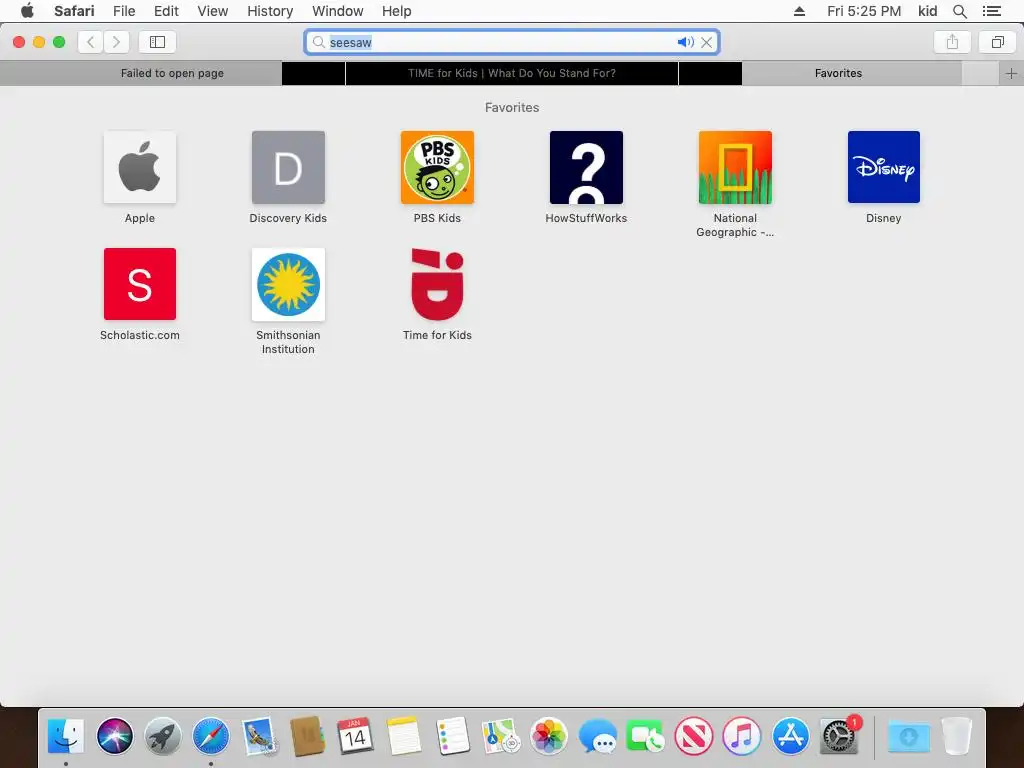Open Maps from the Dock
Screen dimensions: 1024x768
pyautogui.click(x=500, y=736)
